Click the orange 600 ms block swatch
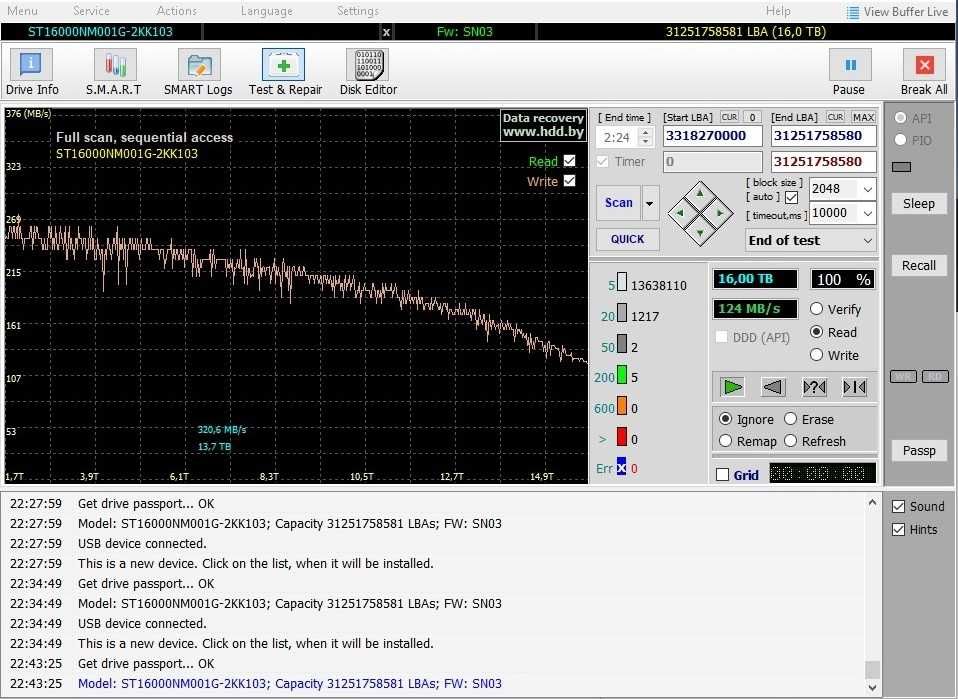Viewport: 958px width, 699px height. click(622, 406)
